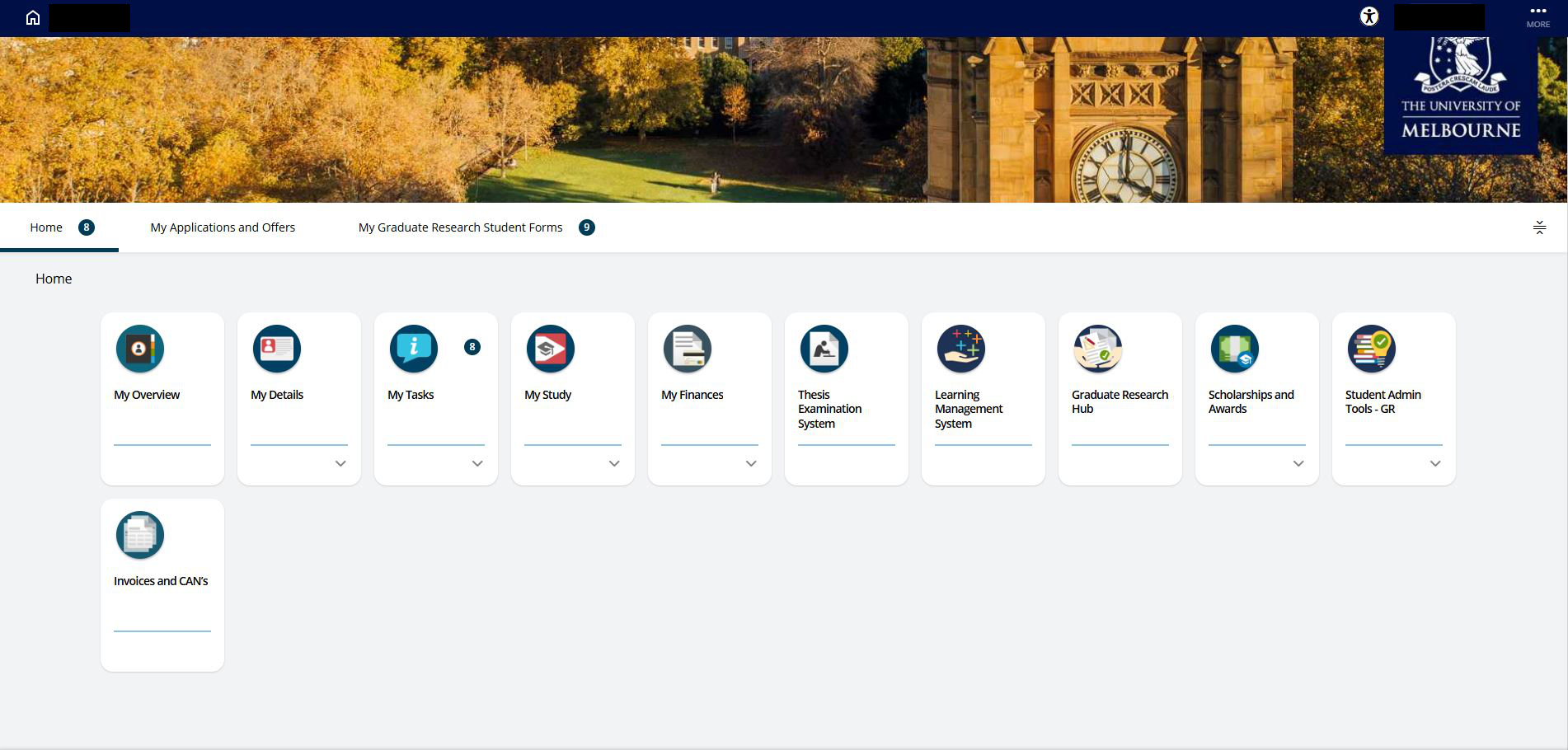Click the Graduate Research Hub label
1568x750 pixels.
click(1120, 401)
